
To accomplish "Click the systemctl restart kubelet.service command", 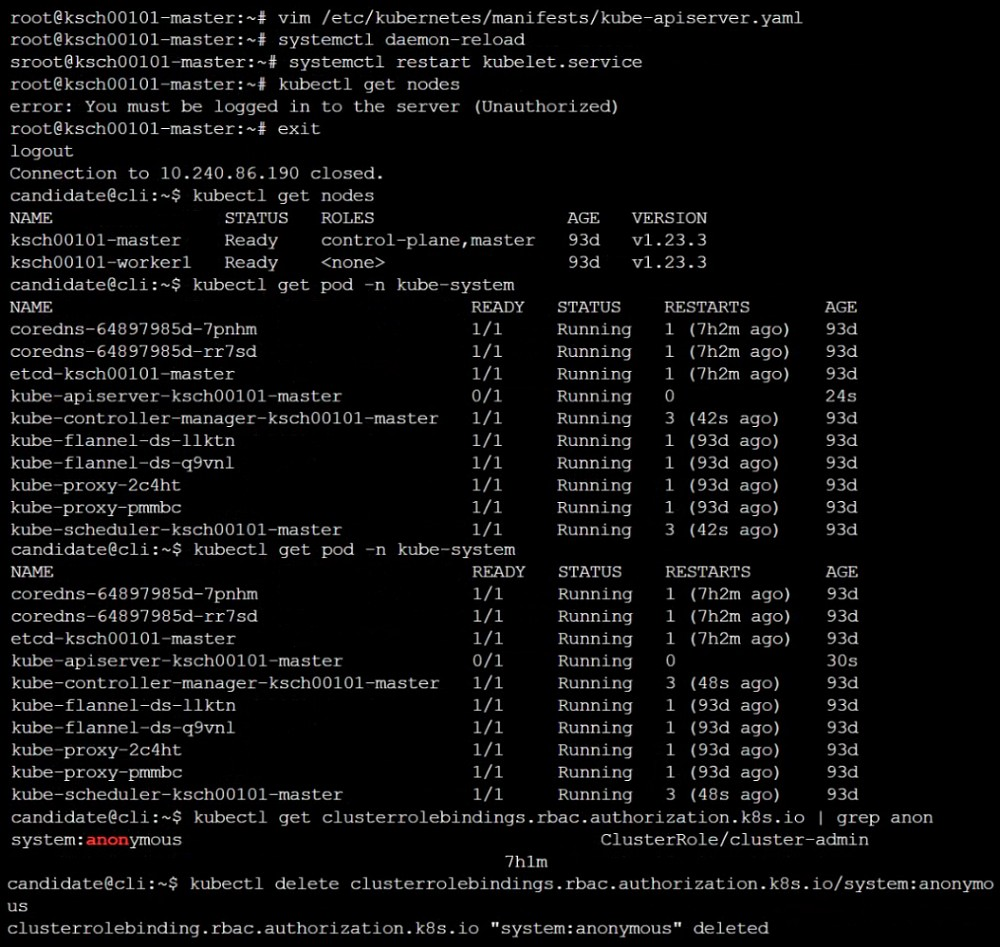I will (x=460, y=62).
